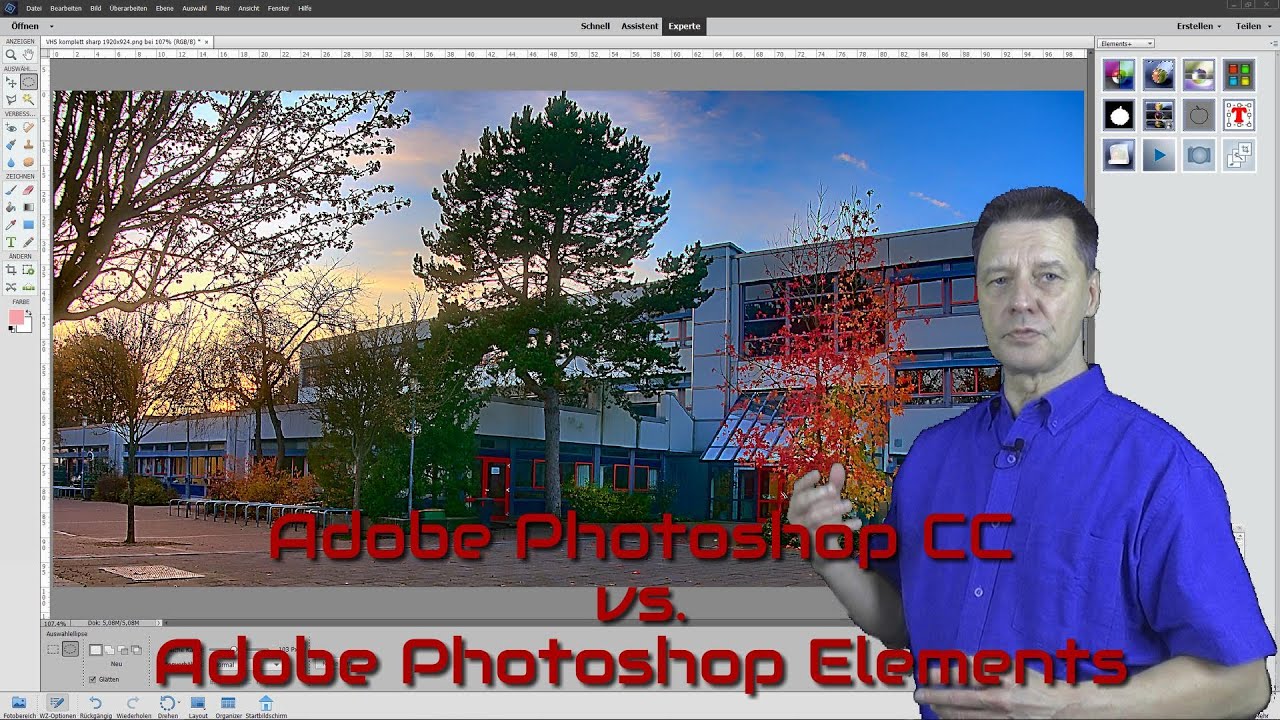Select the Crop tool
1280x720 pixels.
(x=11, y=269)
